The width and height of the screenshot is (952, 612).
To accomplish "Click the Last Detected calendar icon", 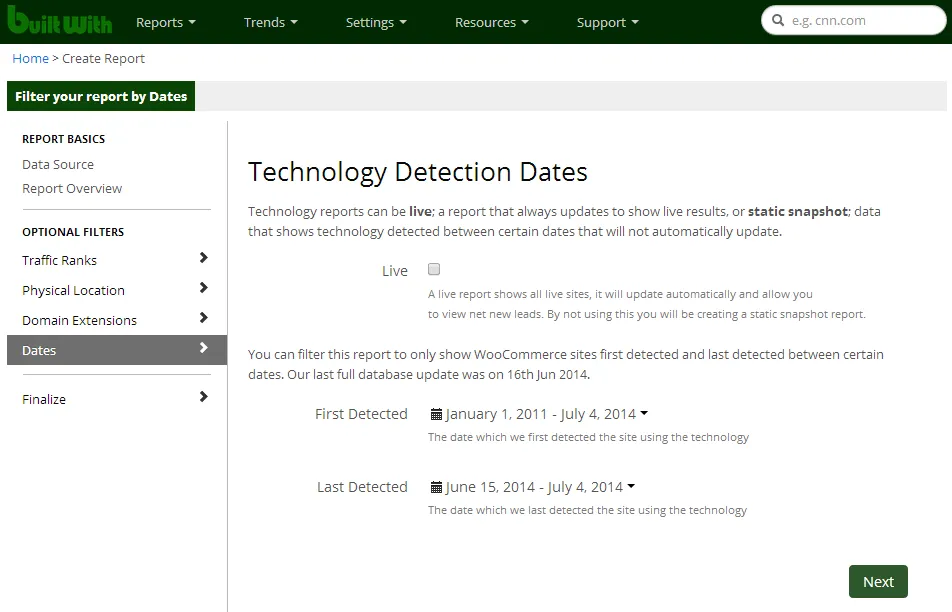I will (x=436, y=487).
